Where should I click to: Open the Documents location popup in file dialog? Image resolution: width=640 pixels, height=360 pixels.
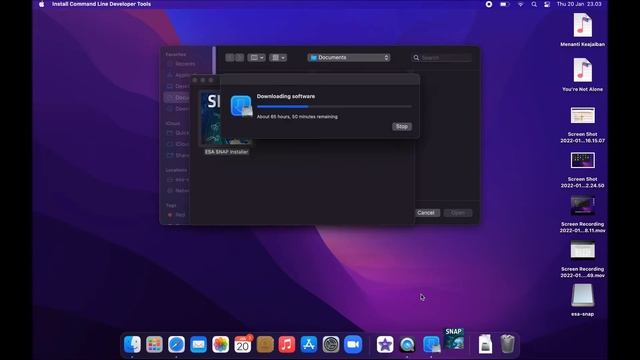[x=349, y=58]
